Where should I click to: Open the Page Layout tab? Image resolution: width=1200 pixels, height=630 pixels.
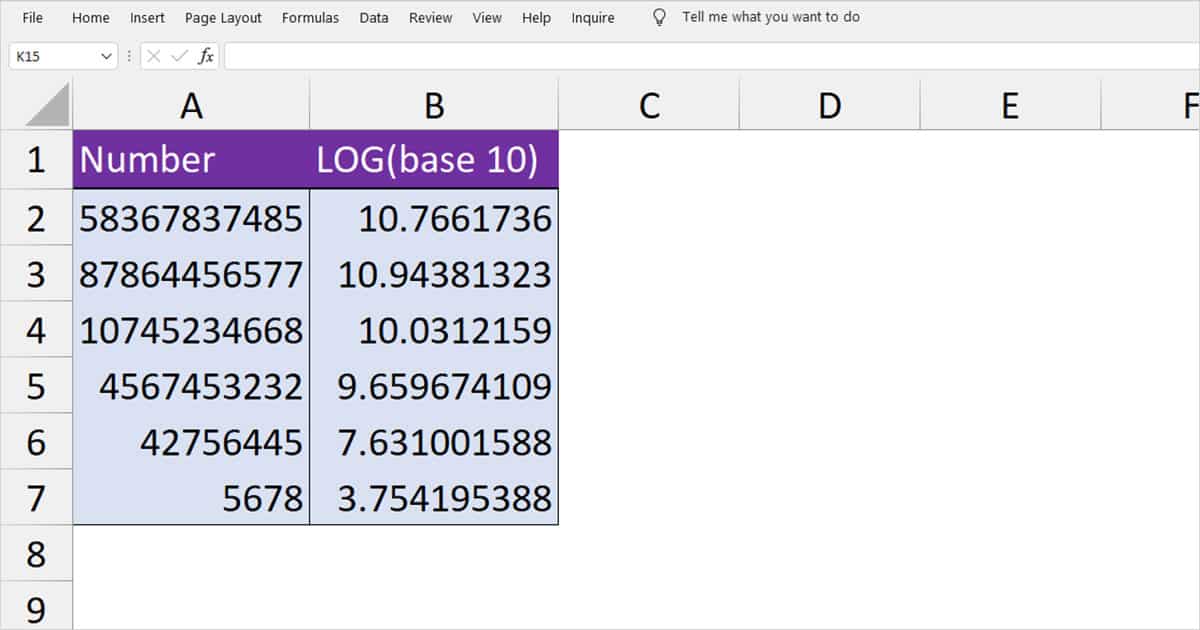click(223, 18)
